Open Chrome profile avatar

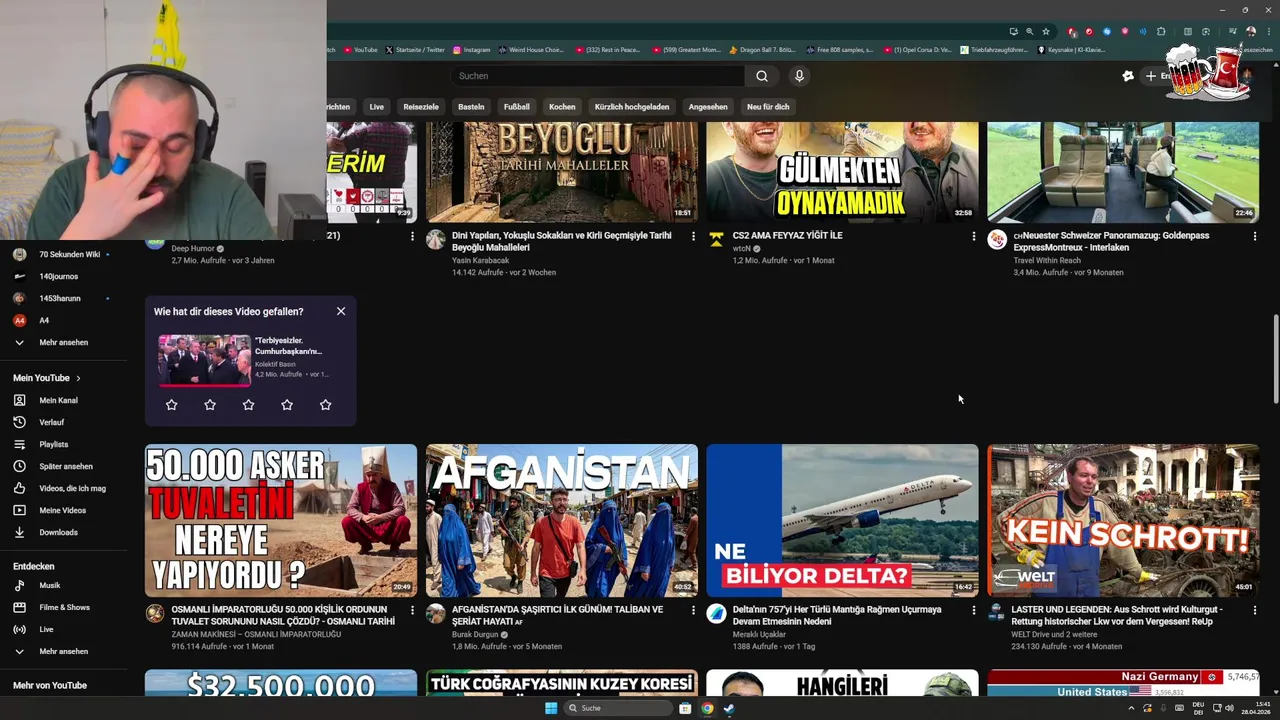pyautogui.click(x=1251, y=31)
